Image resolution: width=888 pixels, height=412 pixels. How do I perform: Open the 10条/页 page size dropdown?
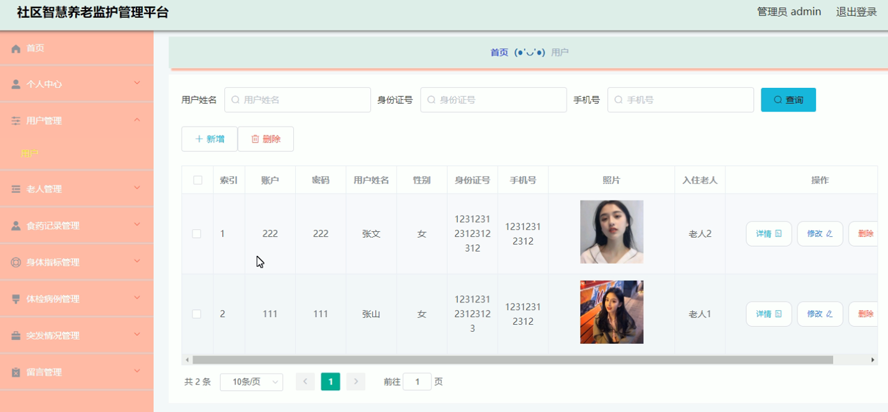pos(251,382)
